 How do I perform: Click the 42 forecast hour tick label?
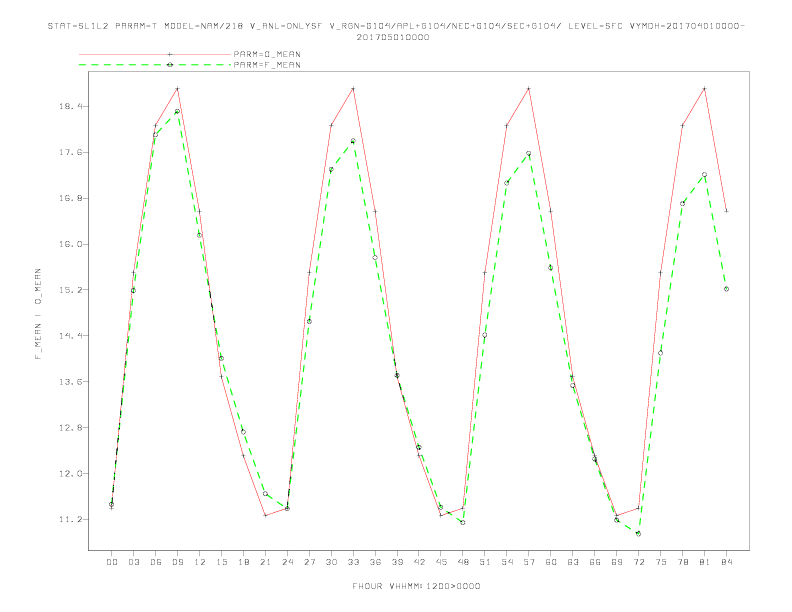[x=419, y=562]
